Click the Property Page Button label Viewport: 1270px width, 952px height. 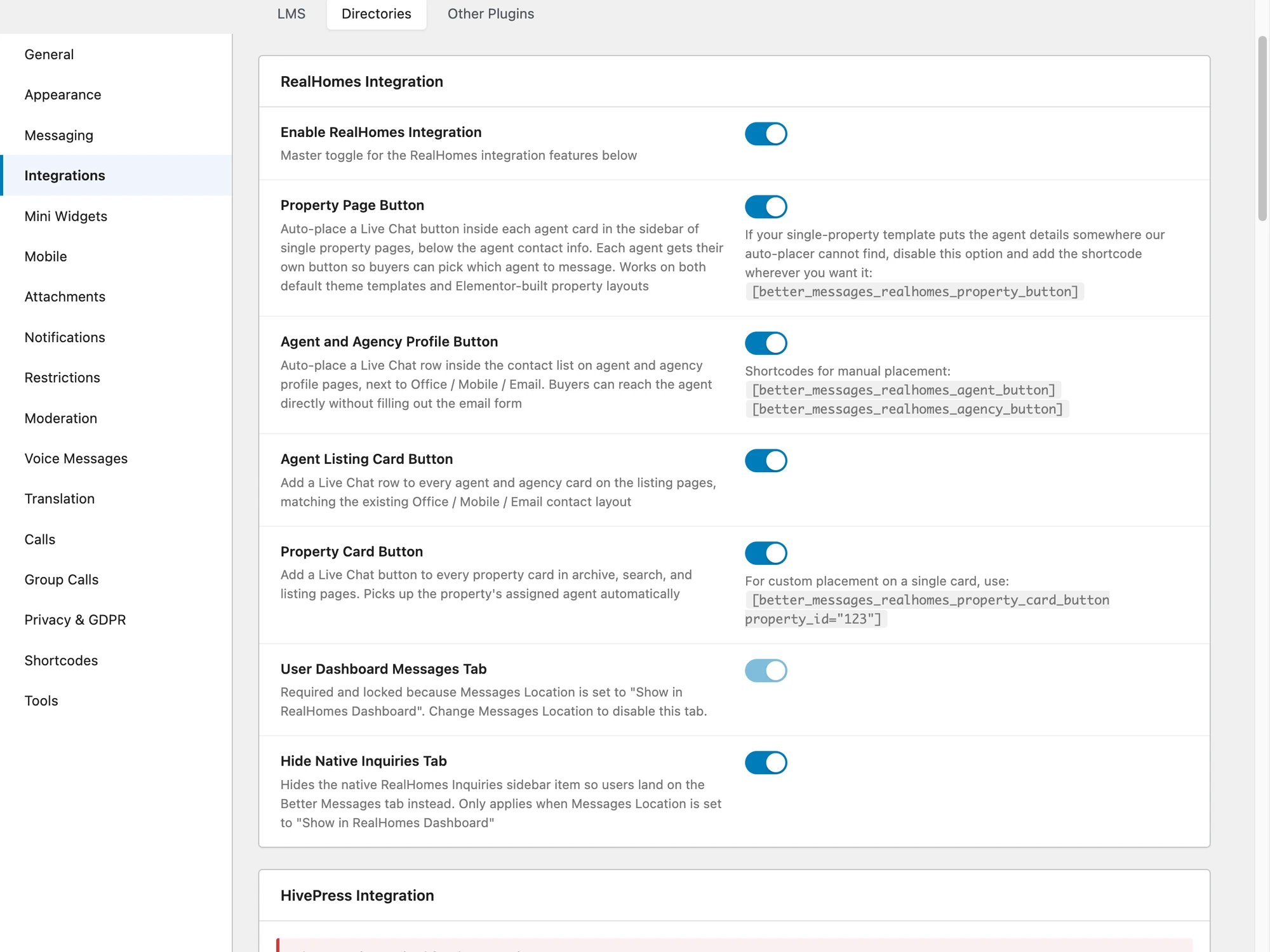[x=352, y=206]
